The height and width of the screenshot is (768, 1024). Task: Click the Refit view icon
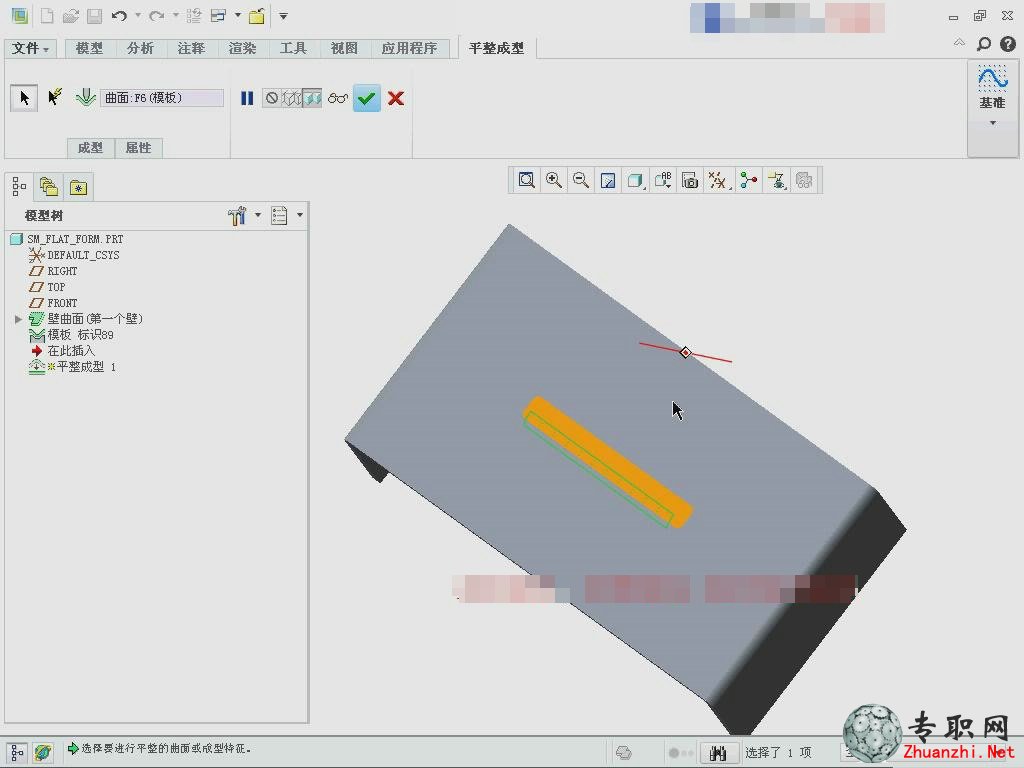526,180
